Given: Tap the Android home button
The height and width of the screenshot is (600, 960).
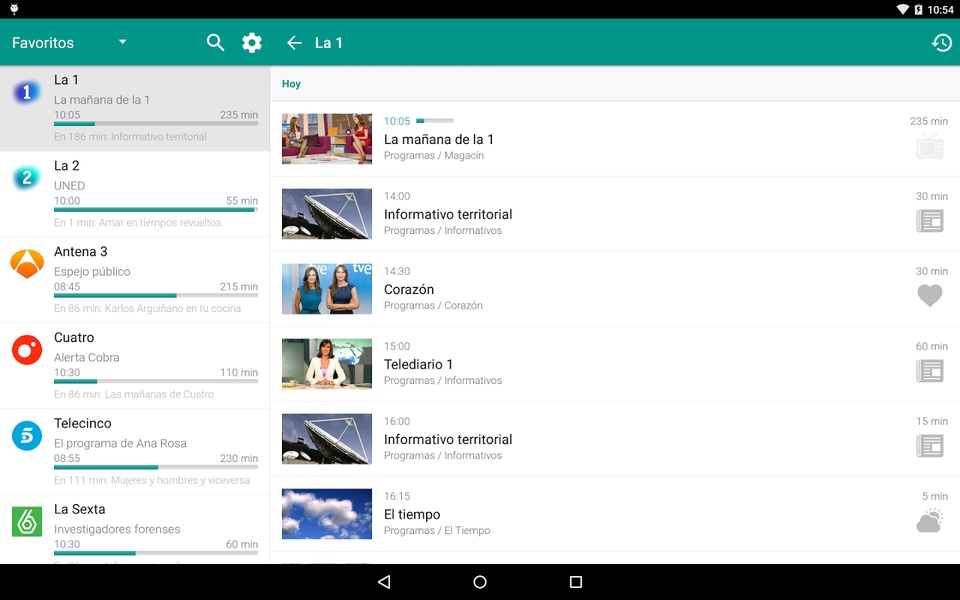Looking at the screenshot, I should point(480,582).
